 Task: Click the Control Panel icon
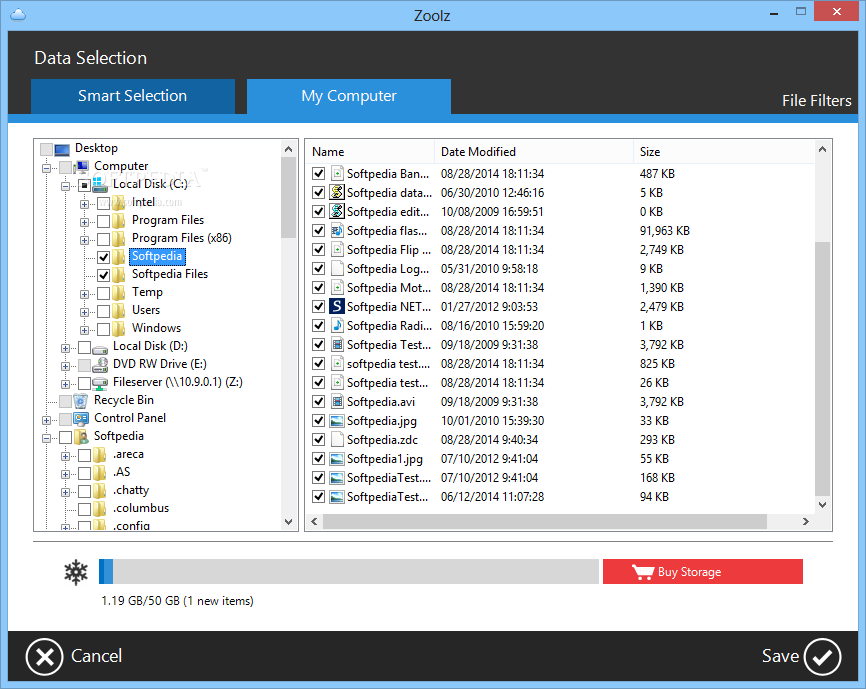(81, 418)
